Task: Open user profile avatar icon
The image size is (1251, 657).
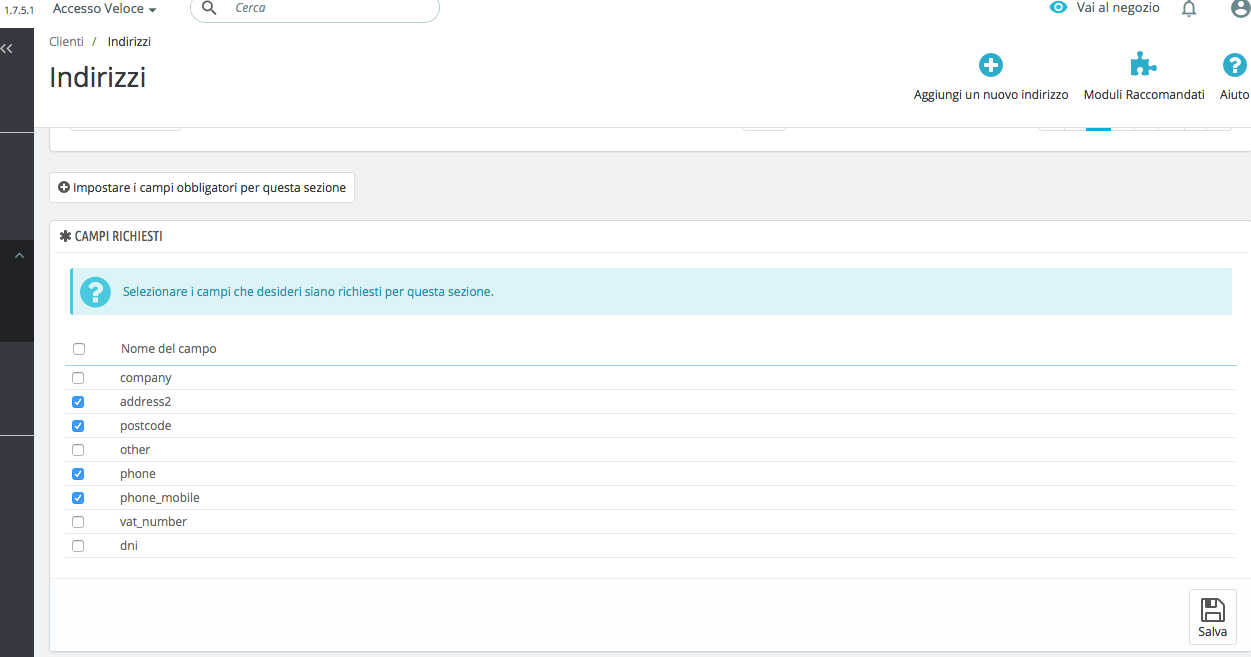Action: [1240, 8]
